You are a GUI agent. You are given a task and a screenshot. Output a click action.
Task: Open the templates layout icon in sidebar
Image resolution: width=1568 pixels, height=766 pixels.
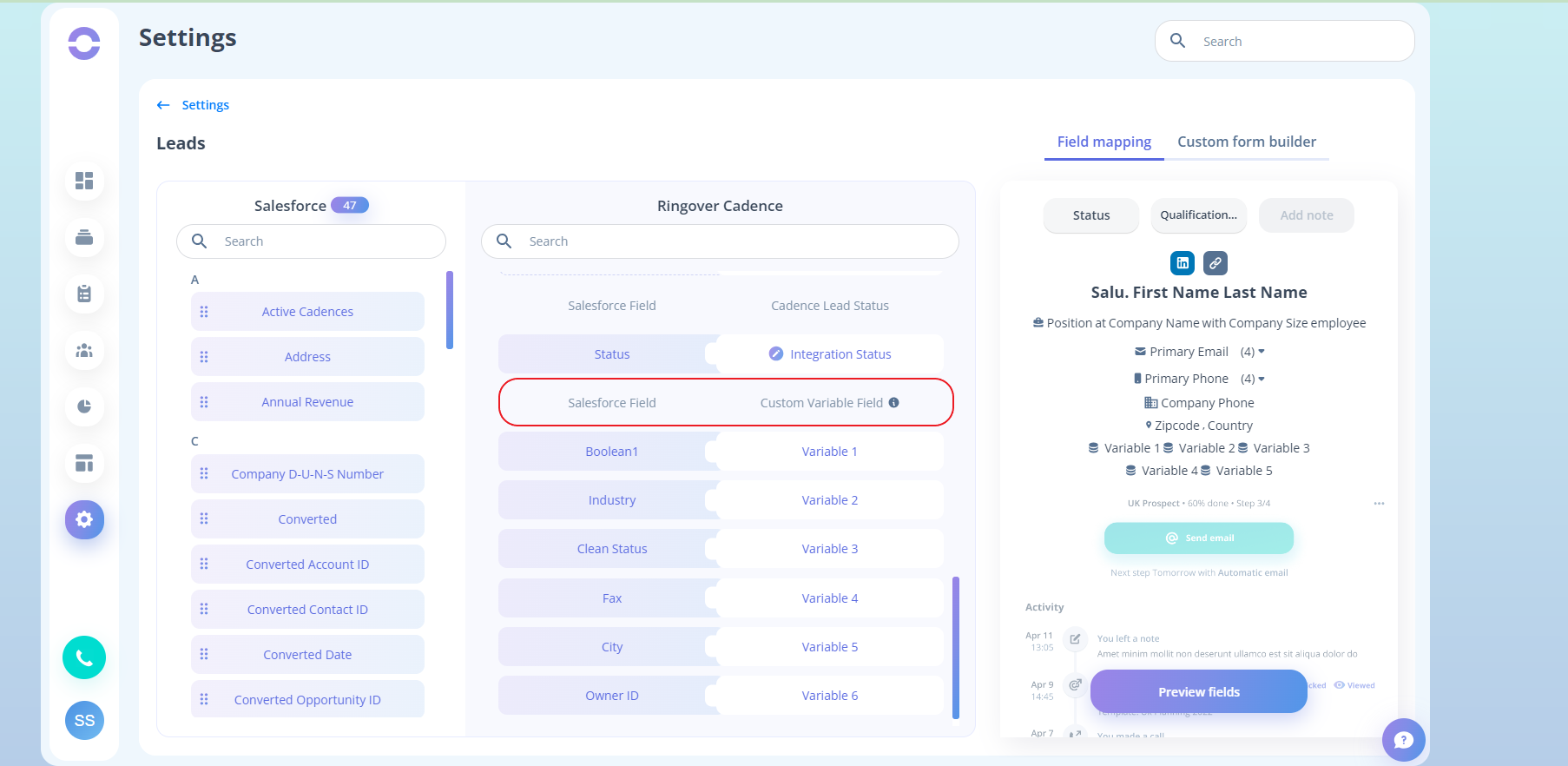(x=84, y=463)
